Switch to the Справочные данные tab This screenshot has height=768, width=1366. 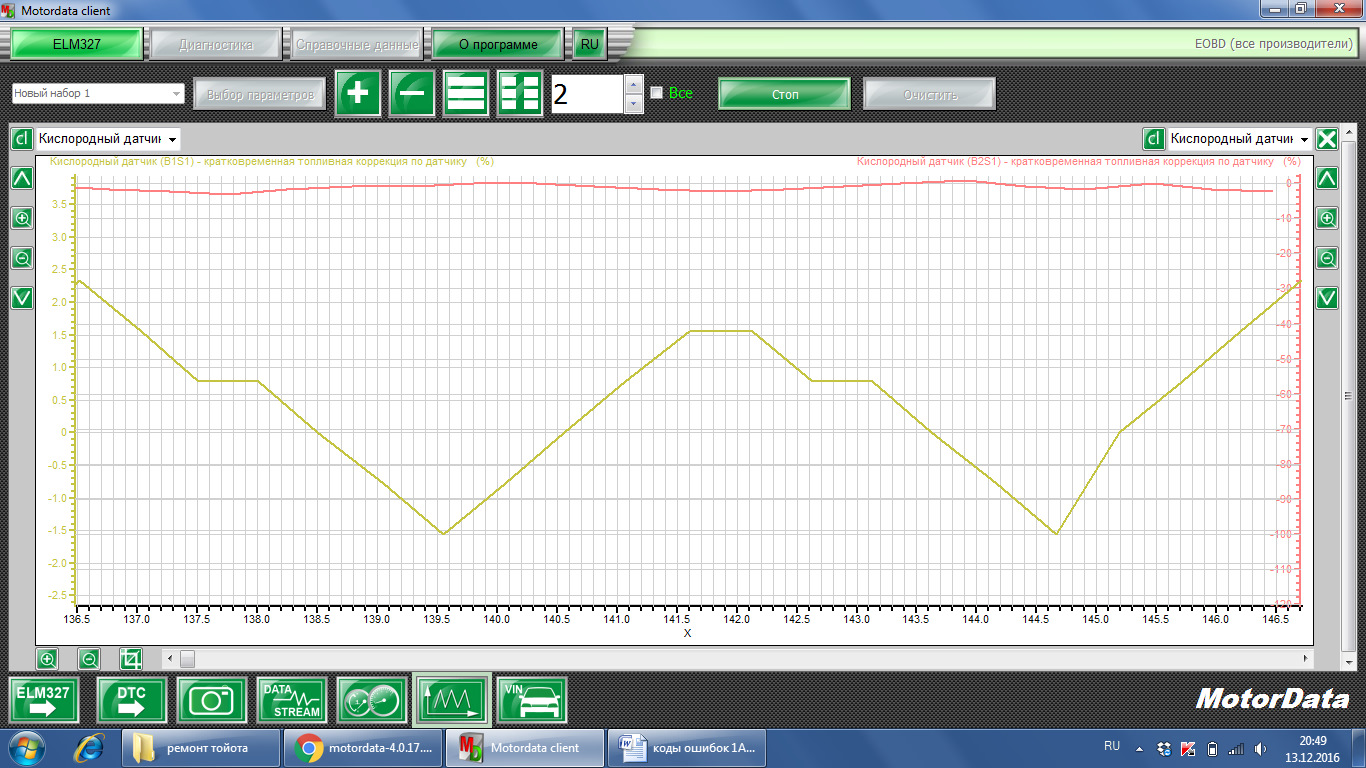pos(358,44)
